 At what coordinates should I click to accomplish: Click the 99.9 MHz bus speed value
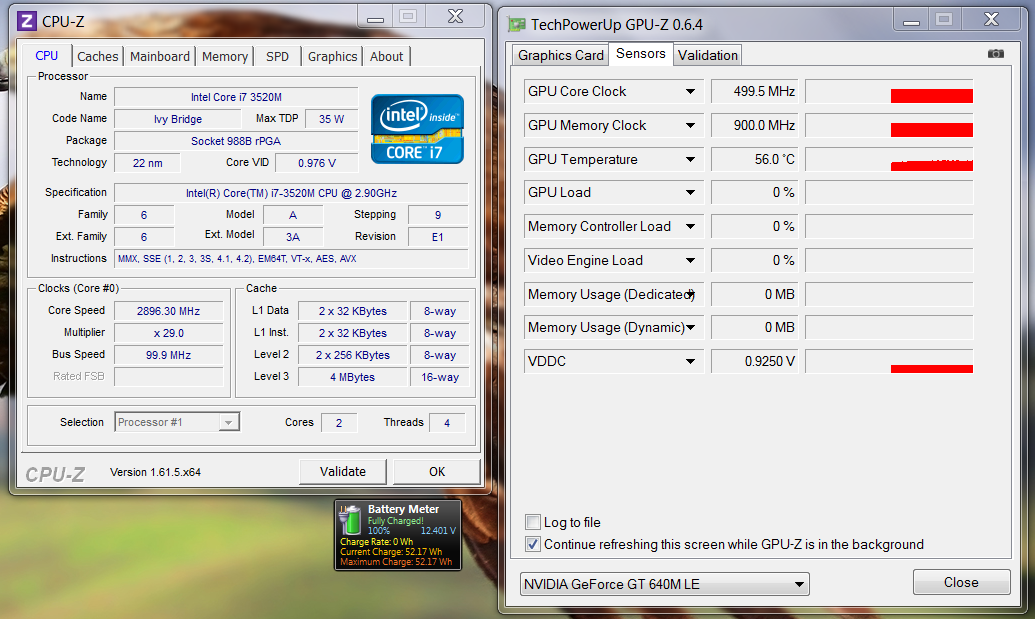pos(168,354)
